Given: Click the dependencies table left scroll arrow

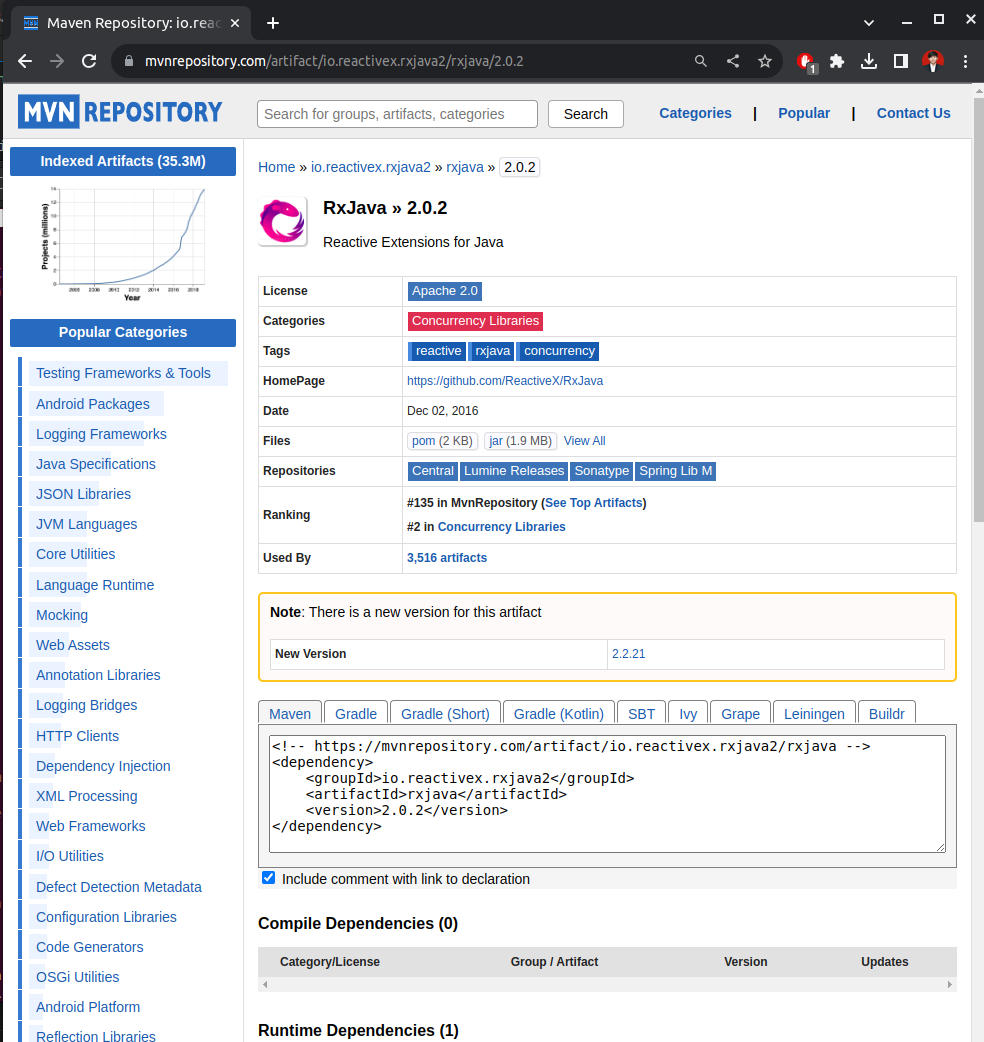Looking at the screenshot, I should click(x=265, y=984).
